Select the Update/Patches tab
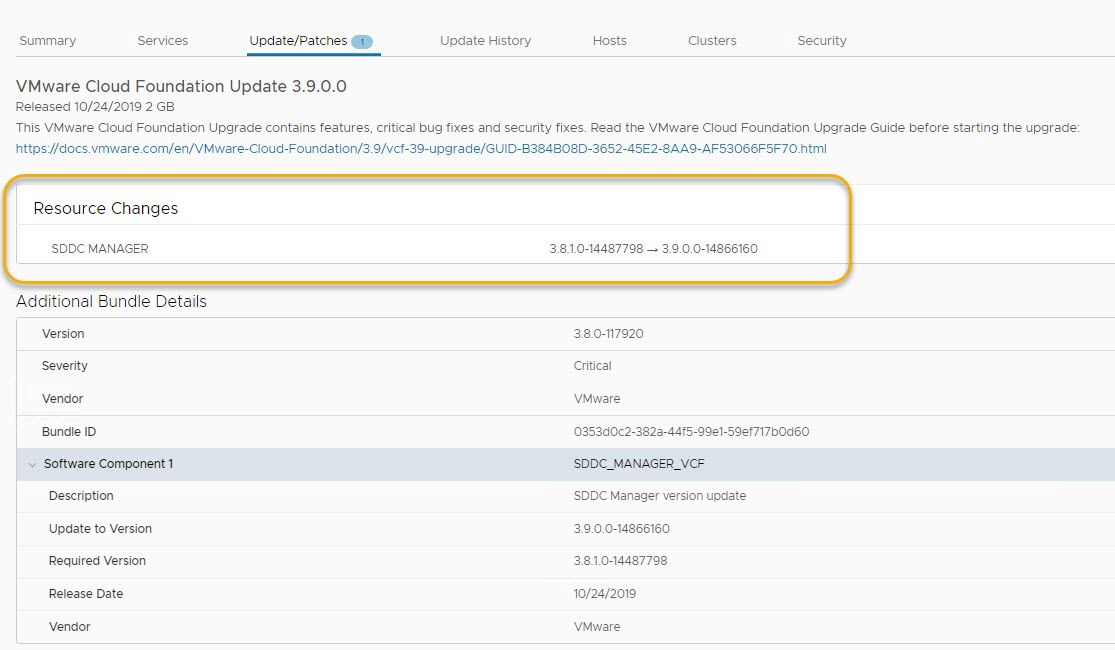This screenshot has width=1115, height=650. tap(298, 41)
